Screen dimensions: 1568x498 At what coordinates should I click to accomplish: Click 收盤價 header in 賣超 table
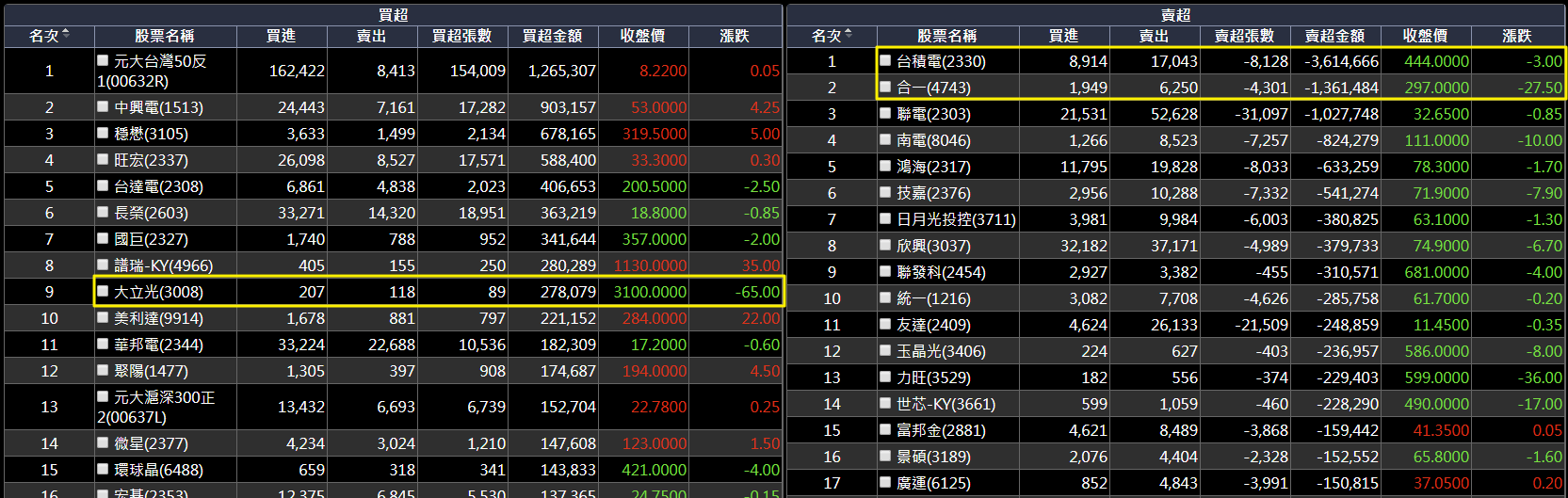[x=1426, y=36]
